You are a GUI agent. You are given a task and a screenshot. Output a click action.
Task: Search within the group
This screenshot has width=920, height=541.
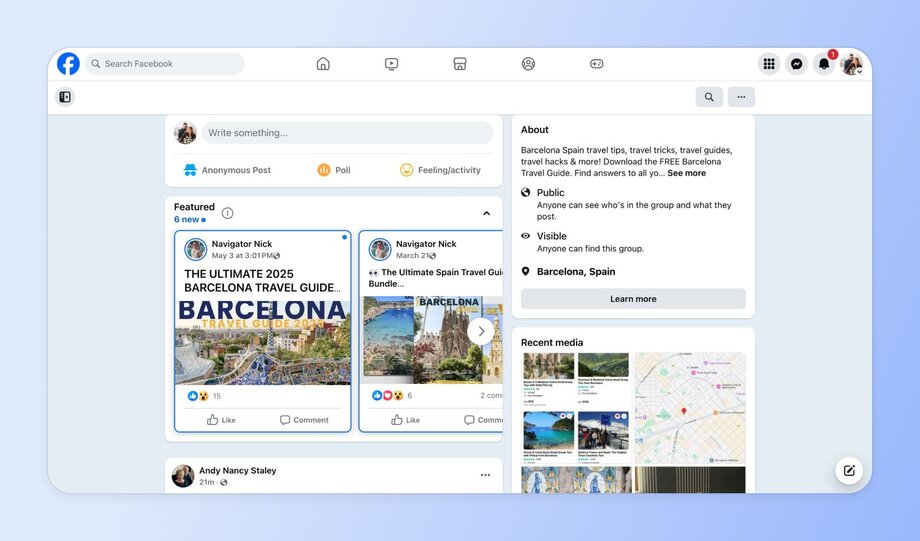pyautogui.click(x=709, y=97)
